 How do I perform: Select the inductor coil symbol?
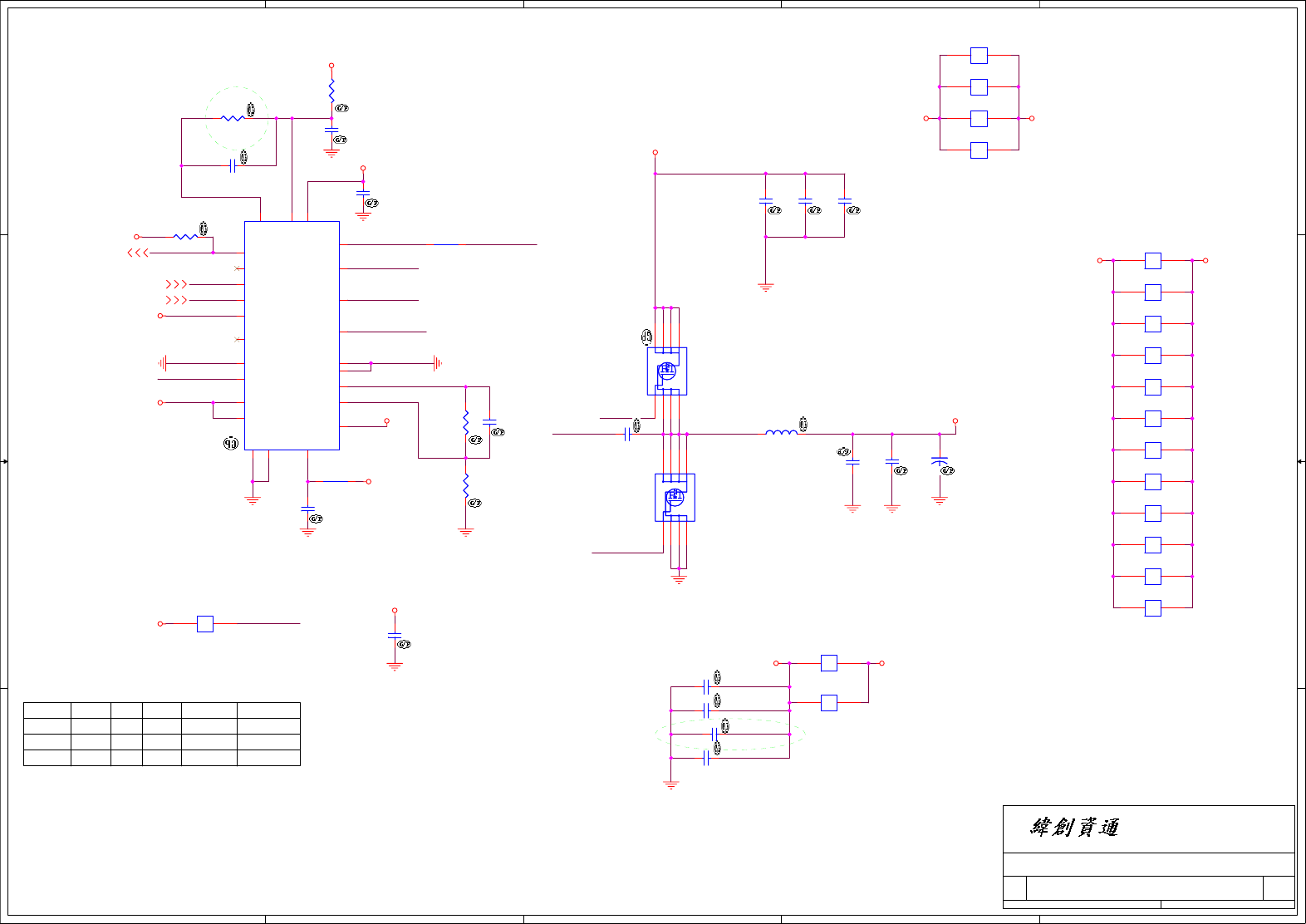781,432
